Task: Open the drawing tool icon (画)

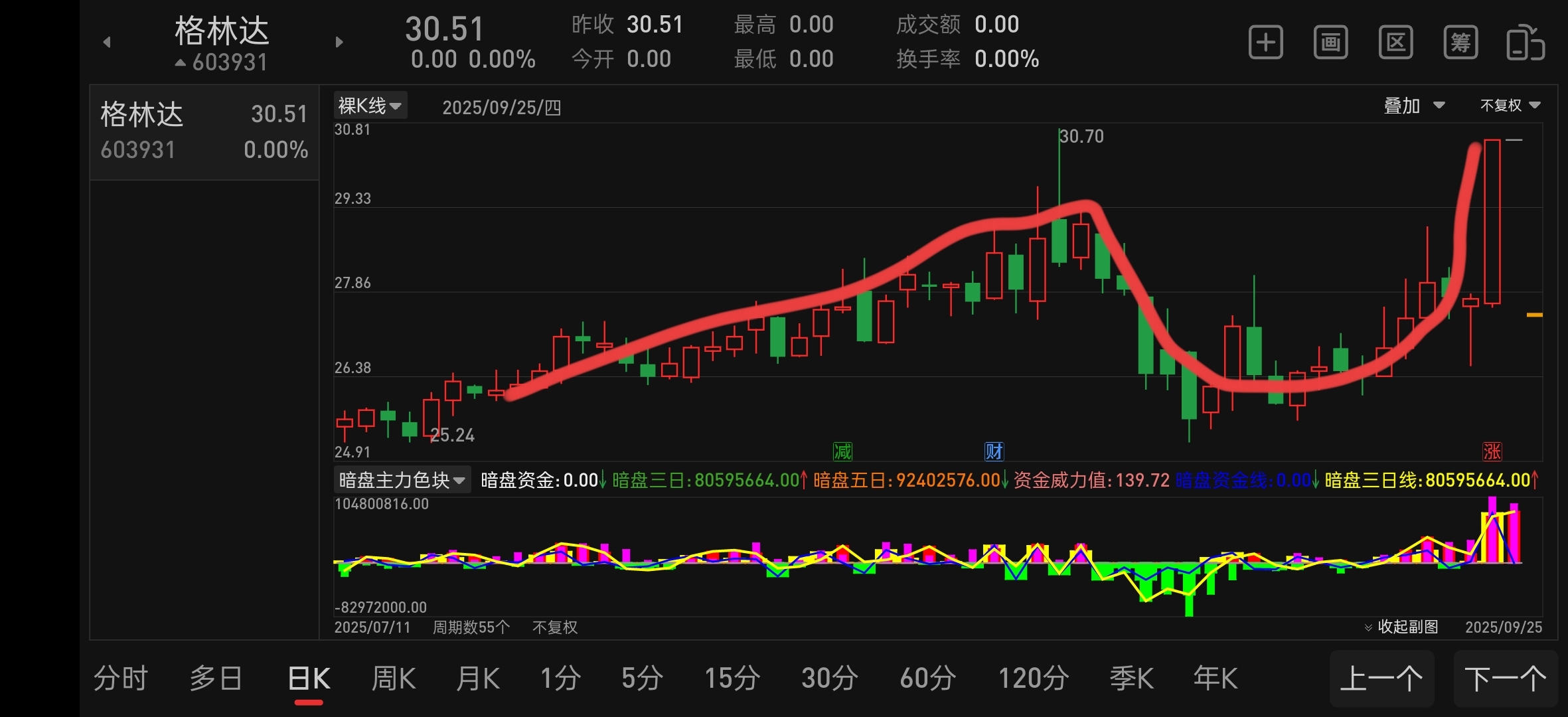Action: point(1330,43)
